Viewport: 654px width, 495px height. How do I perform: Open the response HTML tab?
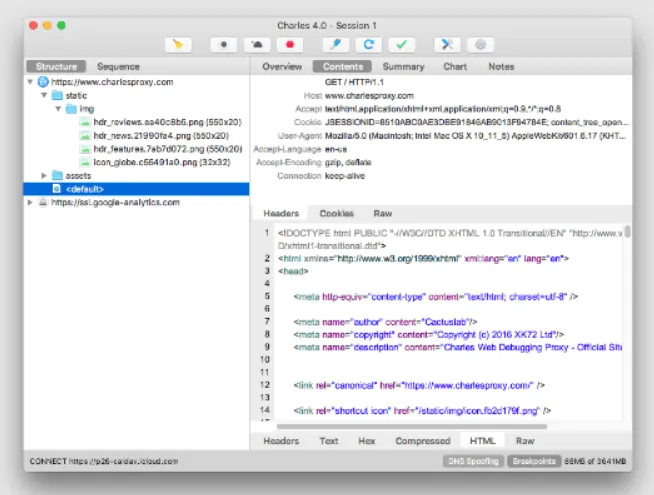click(483, 441)
